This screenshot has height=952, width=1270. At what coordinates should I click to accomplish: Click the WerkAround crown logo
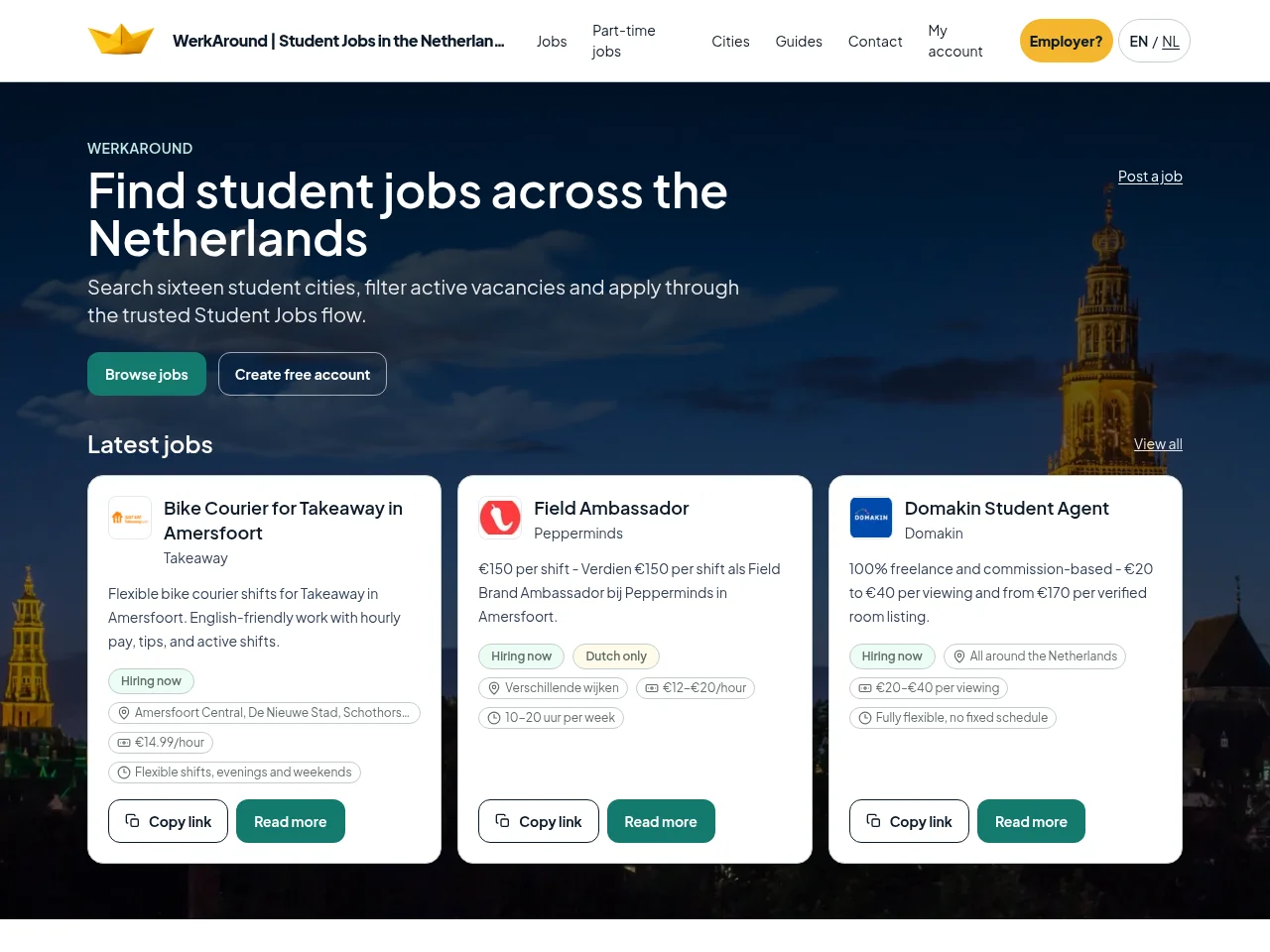point(121,40)
